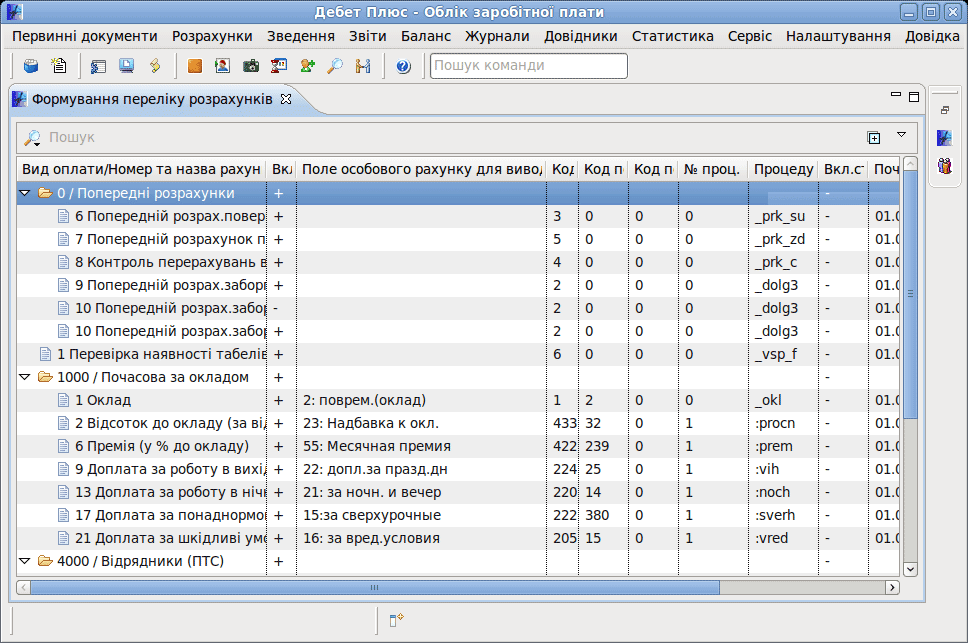This screenshot has width=968, height=643.
Task: Open the Статистика menu
Action: pyautogui.click(x=673, y=36)
